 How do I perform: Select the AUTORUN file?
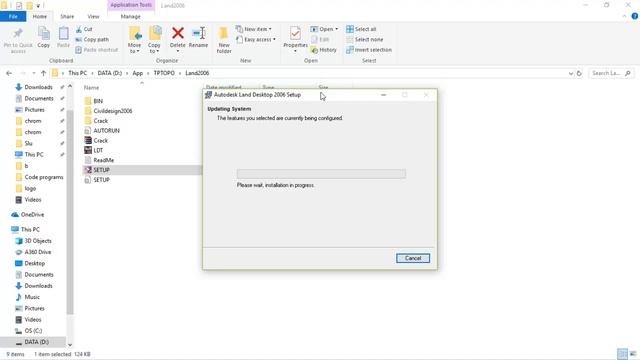[x=102, y=131]
